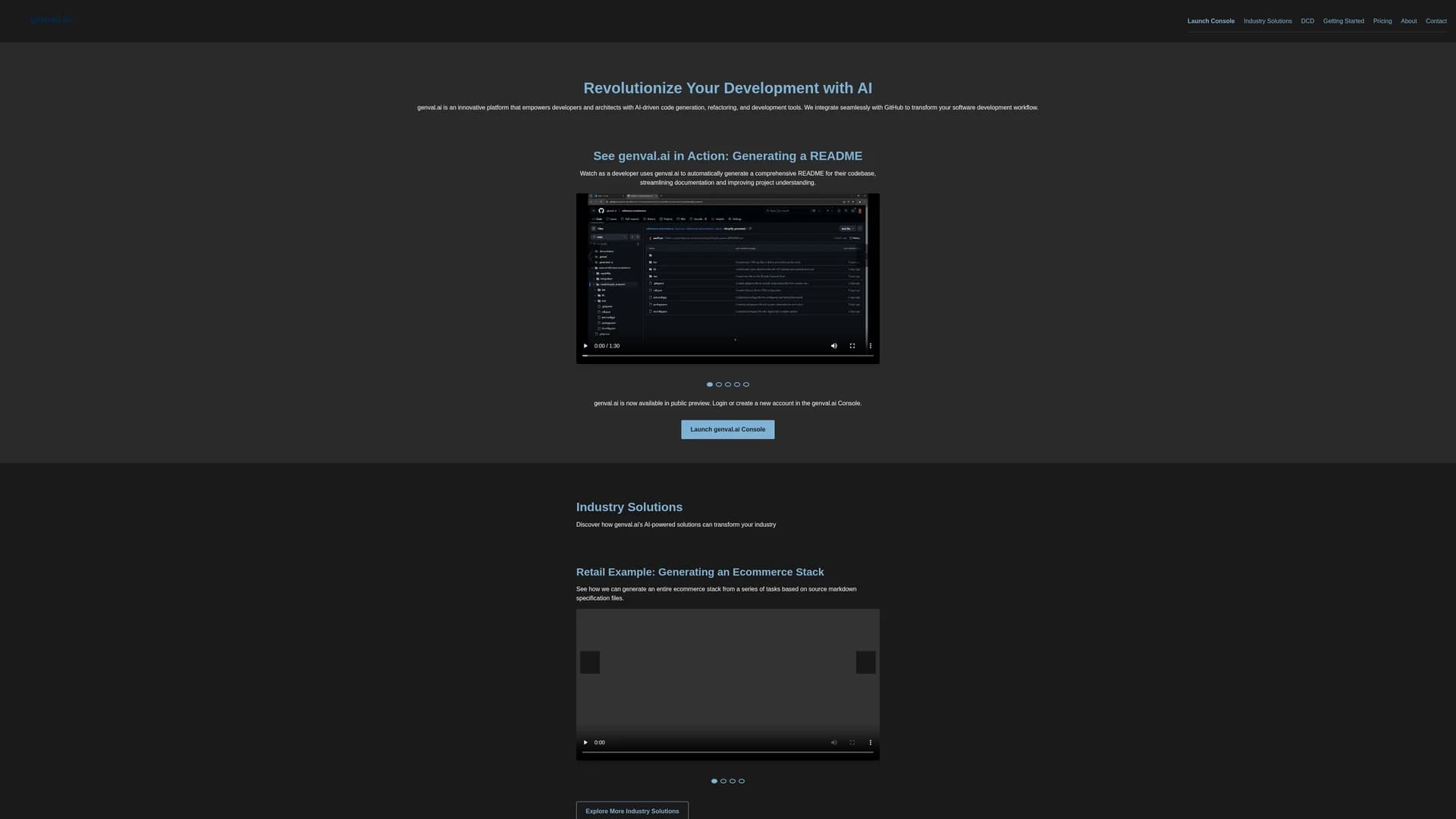Click the 'Industry Solutions' section heading
Screen dimensions: 1456x819
629,507
